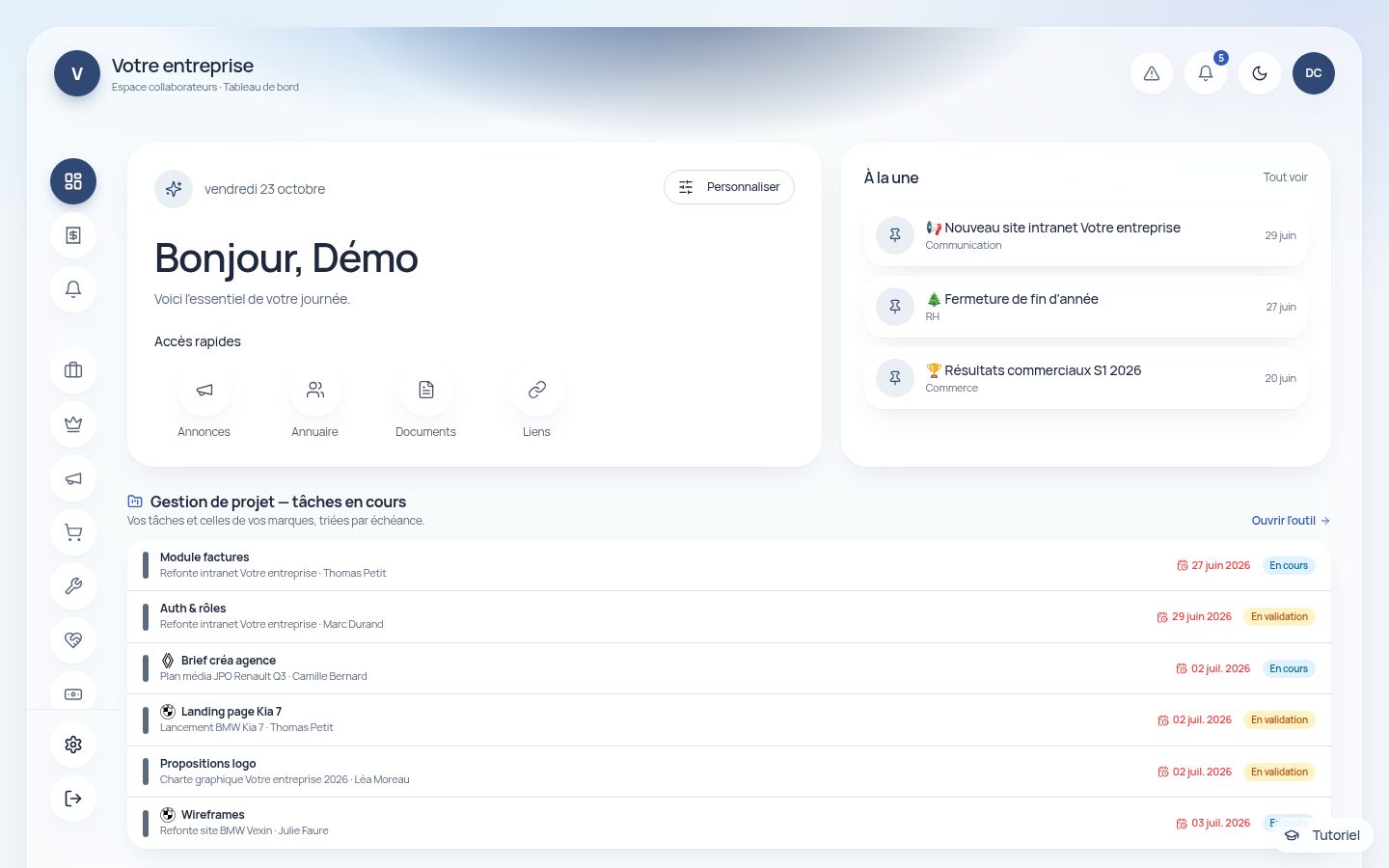Open Documents quick access
Image resolution: width=1389 pixels, height=868 pixels.
coord(426,403)
